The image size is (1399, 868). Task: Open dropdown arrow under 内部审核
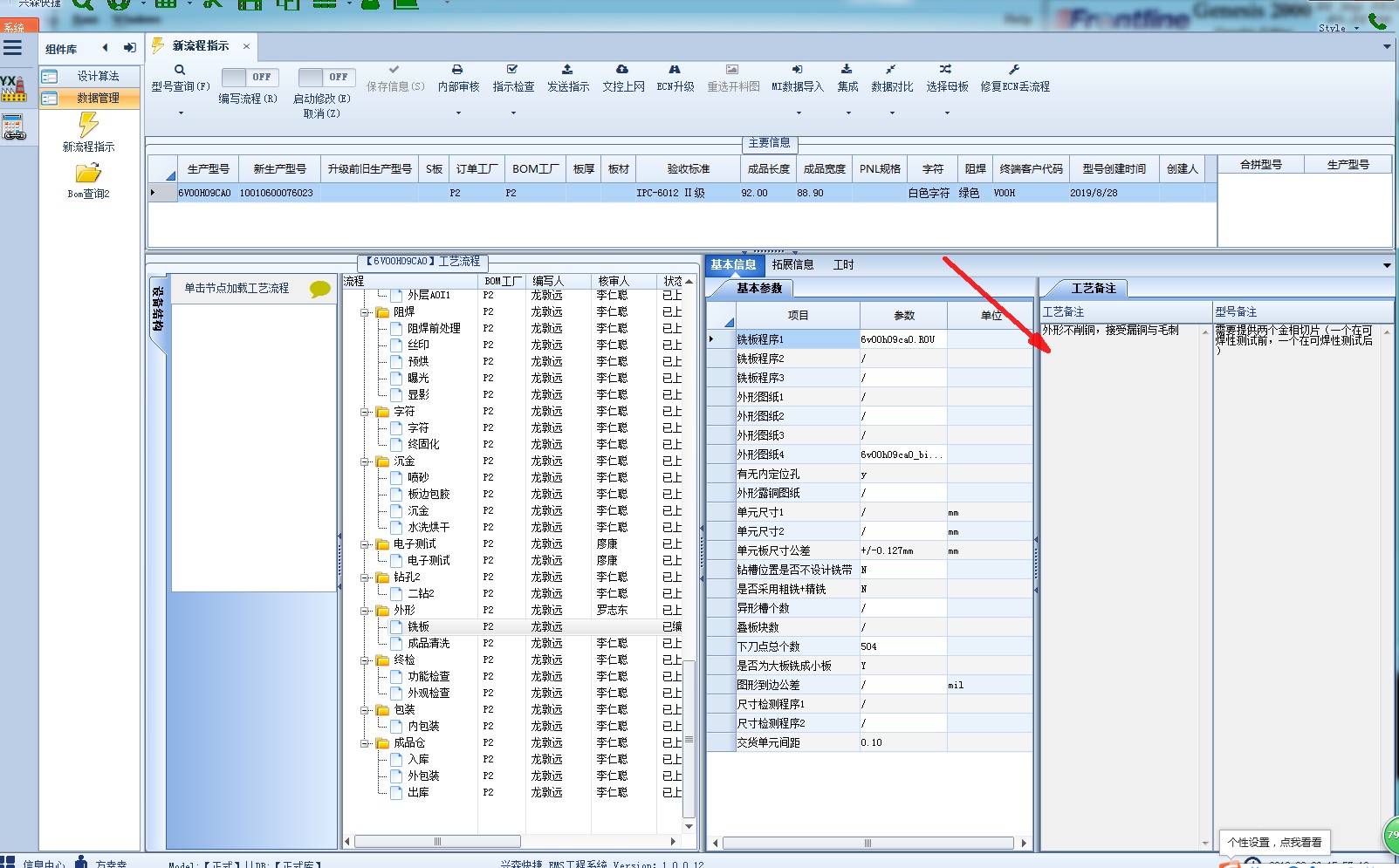coord(457,113)
